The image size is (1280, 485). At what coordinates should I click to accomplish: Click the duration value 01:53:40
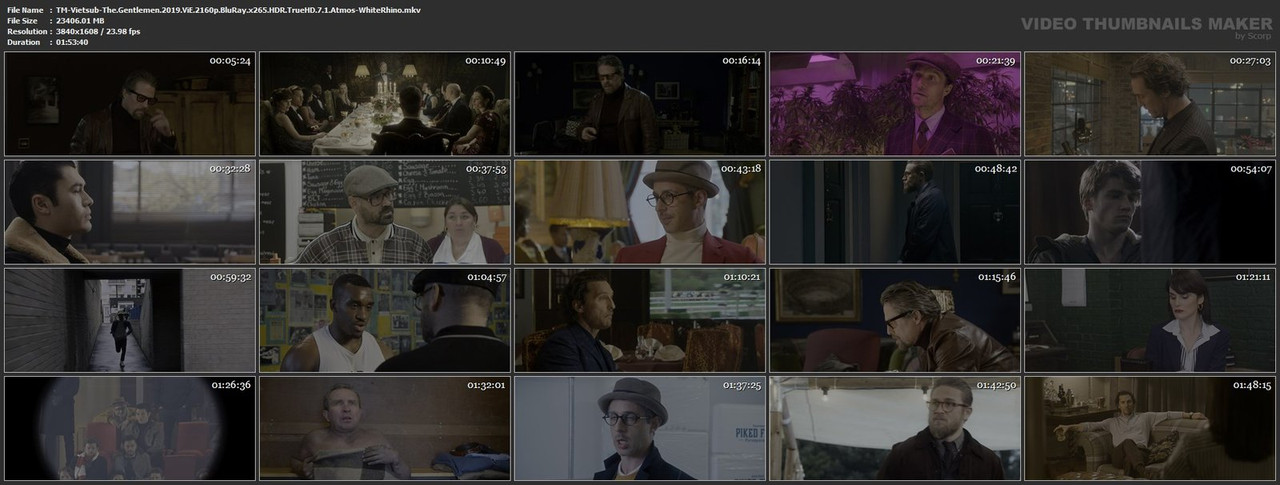point(73,42)
